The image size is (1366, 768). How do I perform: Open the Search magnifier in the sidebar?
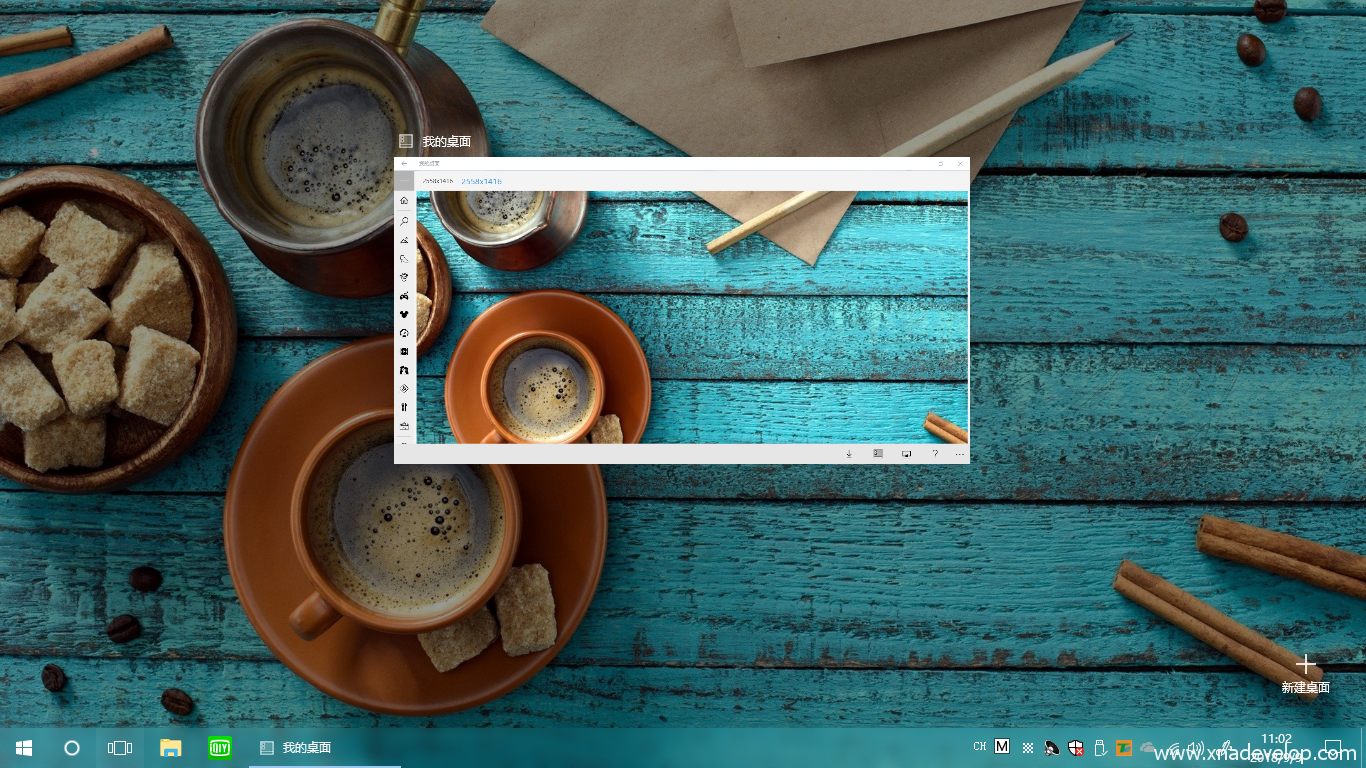404,221
